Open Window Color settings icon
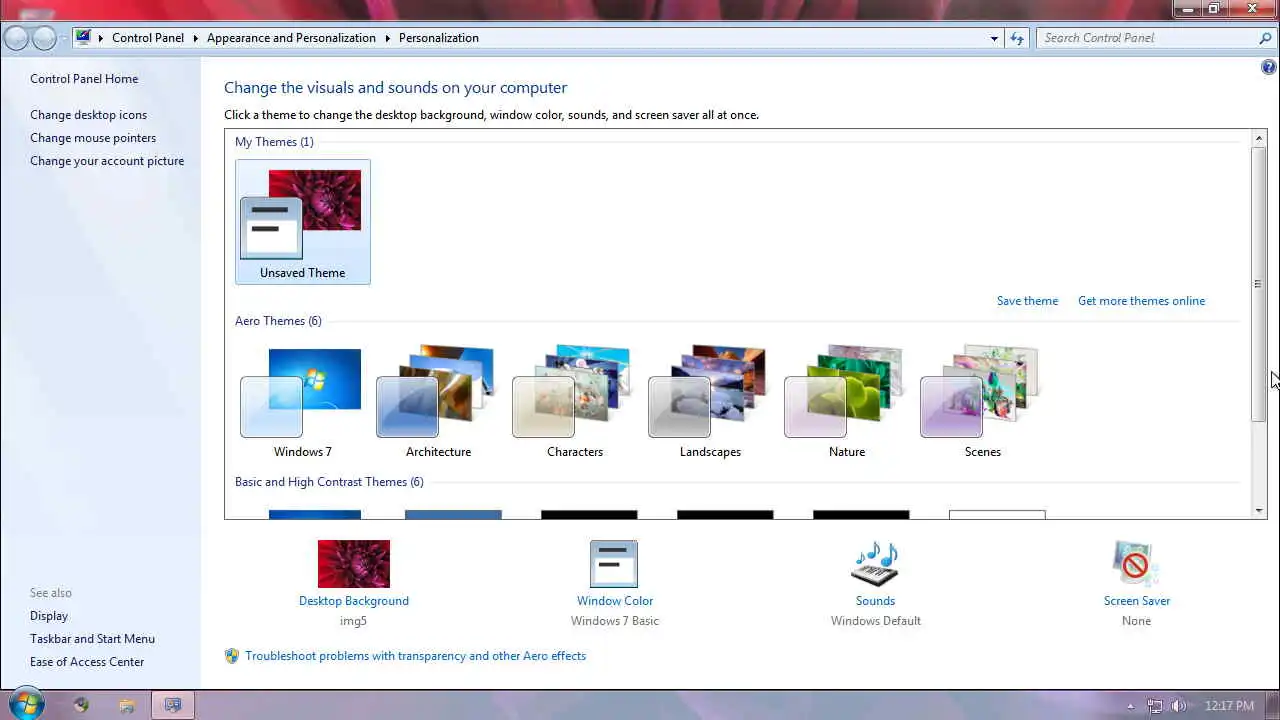Image resolution: width=1280 pixels, height=720 pixels. [x=614, y=564]
